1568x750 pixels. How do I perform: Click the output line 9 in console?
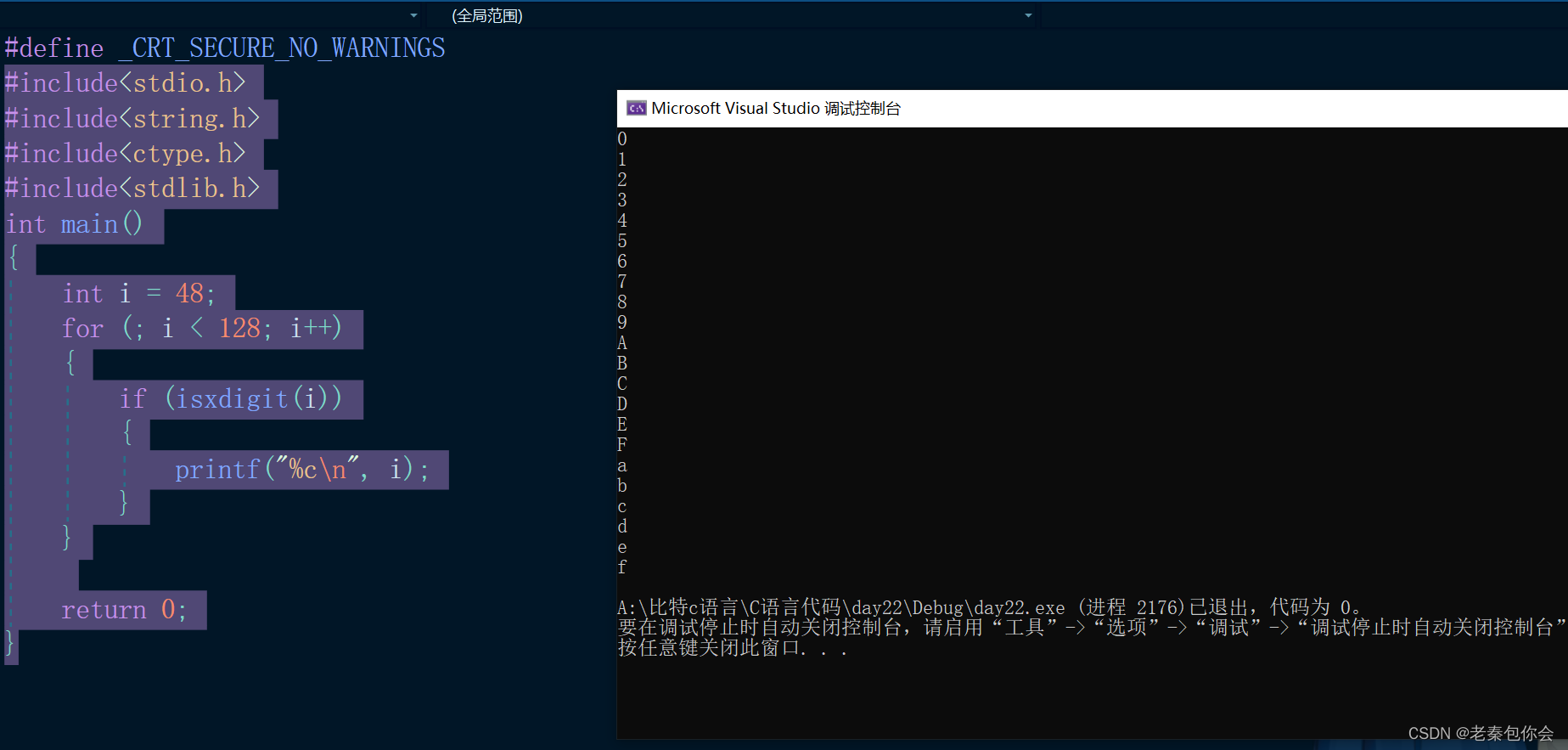(x=622, y=322)
